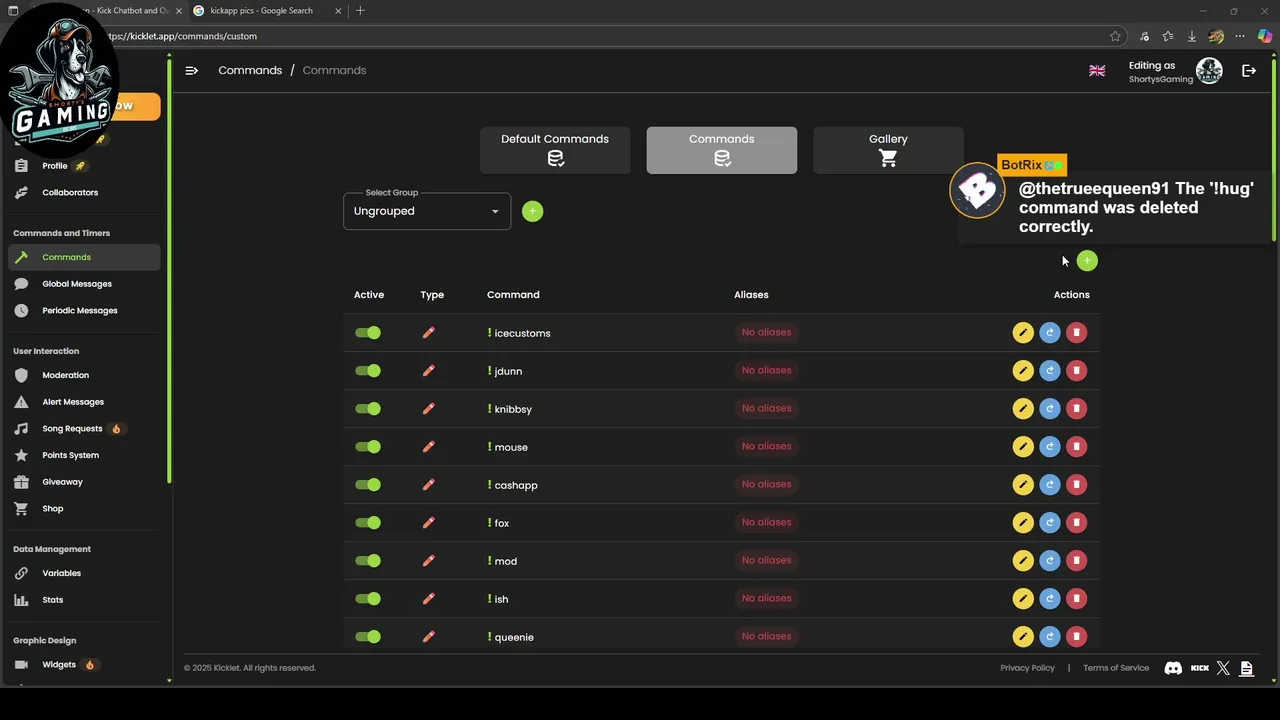
Task: Open the ShortysGaming account avatar menu
Action: click(x=1209, y=71)
